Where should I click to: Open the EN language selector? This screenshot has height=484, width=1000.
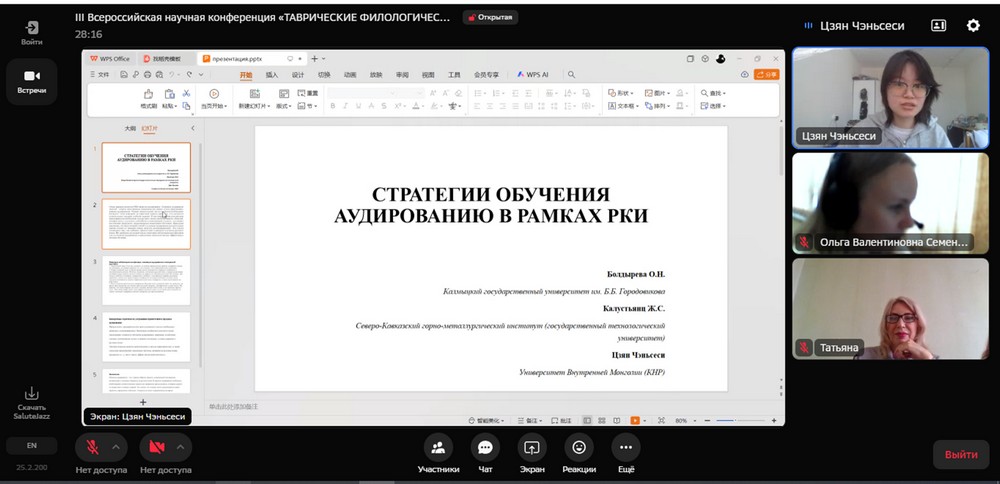[32, 445]
